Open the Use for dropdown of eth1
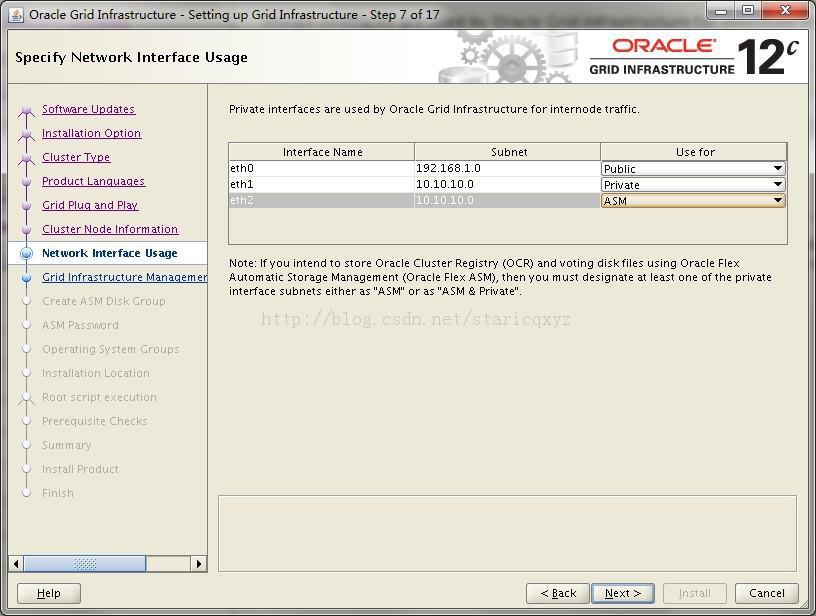Screen dimensions: 816x616 click(x=693, y=185)
